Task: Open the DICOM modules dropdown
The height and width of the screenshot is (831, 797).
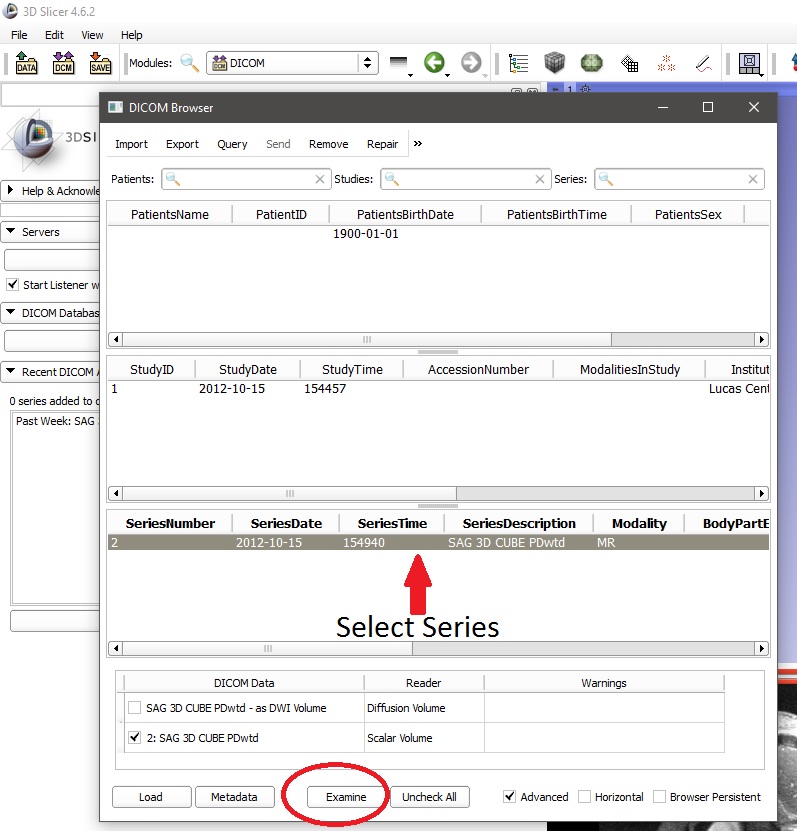Action: point(292,63)
